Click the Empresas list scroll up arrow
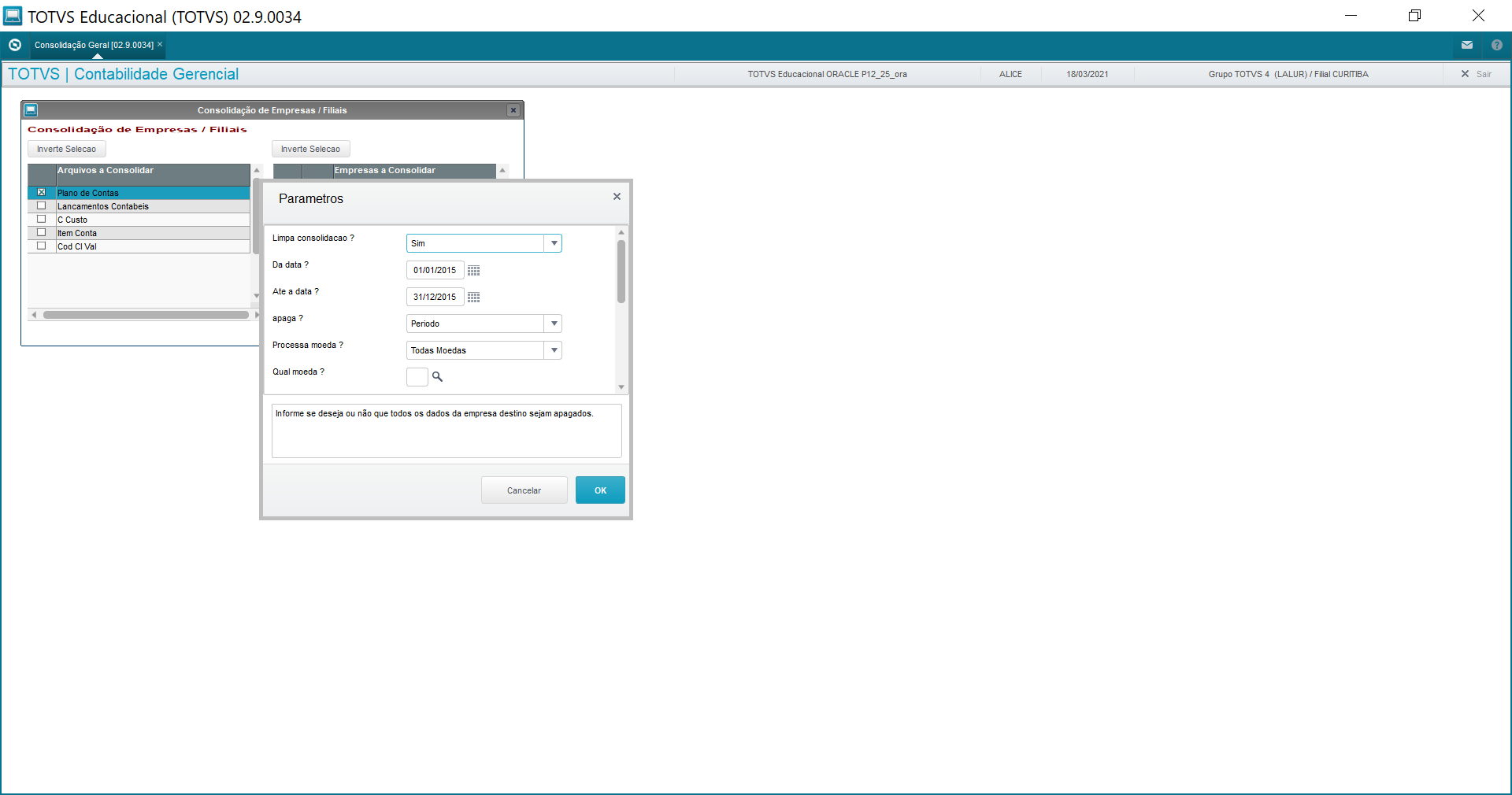1512x795 pixels. click(x=502, y=170)
